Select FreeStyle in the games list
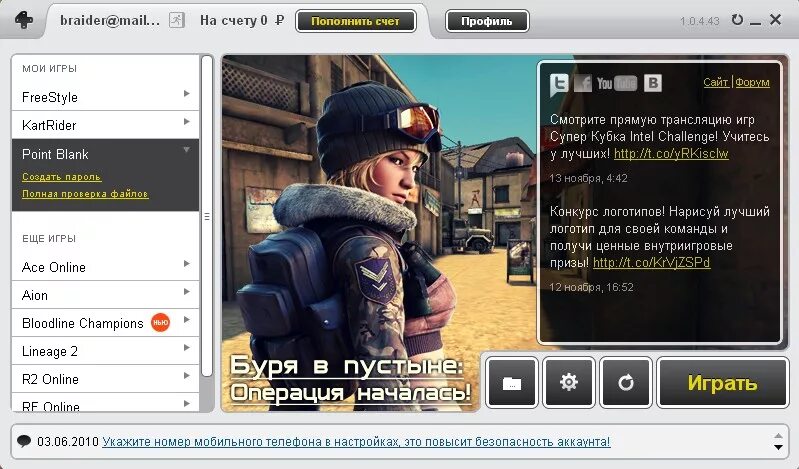This screenshot has width=799, height=469. tap(105, 97)
